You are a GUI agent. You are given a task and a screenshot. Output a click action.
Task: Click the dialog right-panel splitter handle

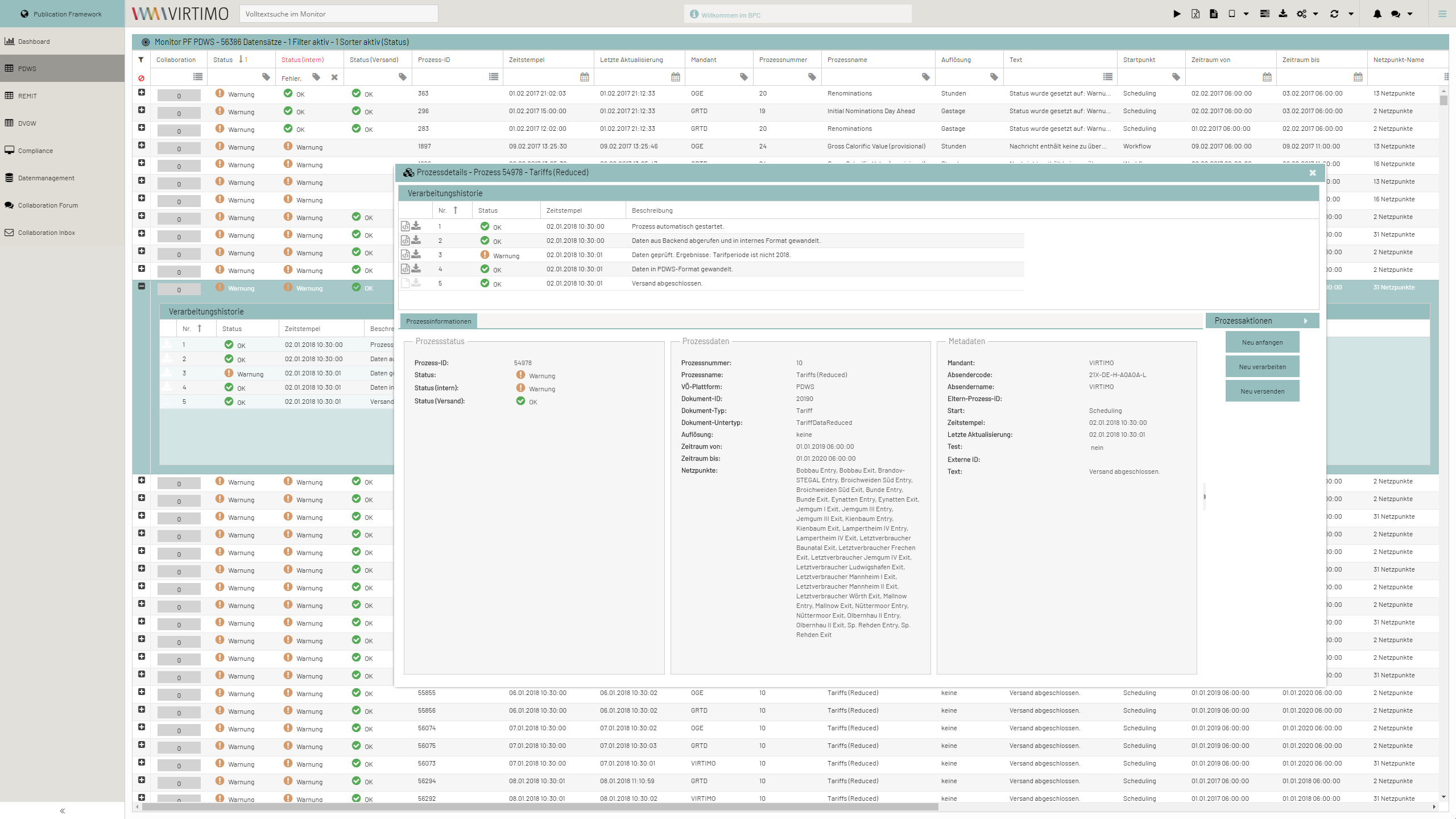pyautogui.click(x=1204, y=497)
